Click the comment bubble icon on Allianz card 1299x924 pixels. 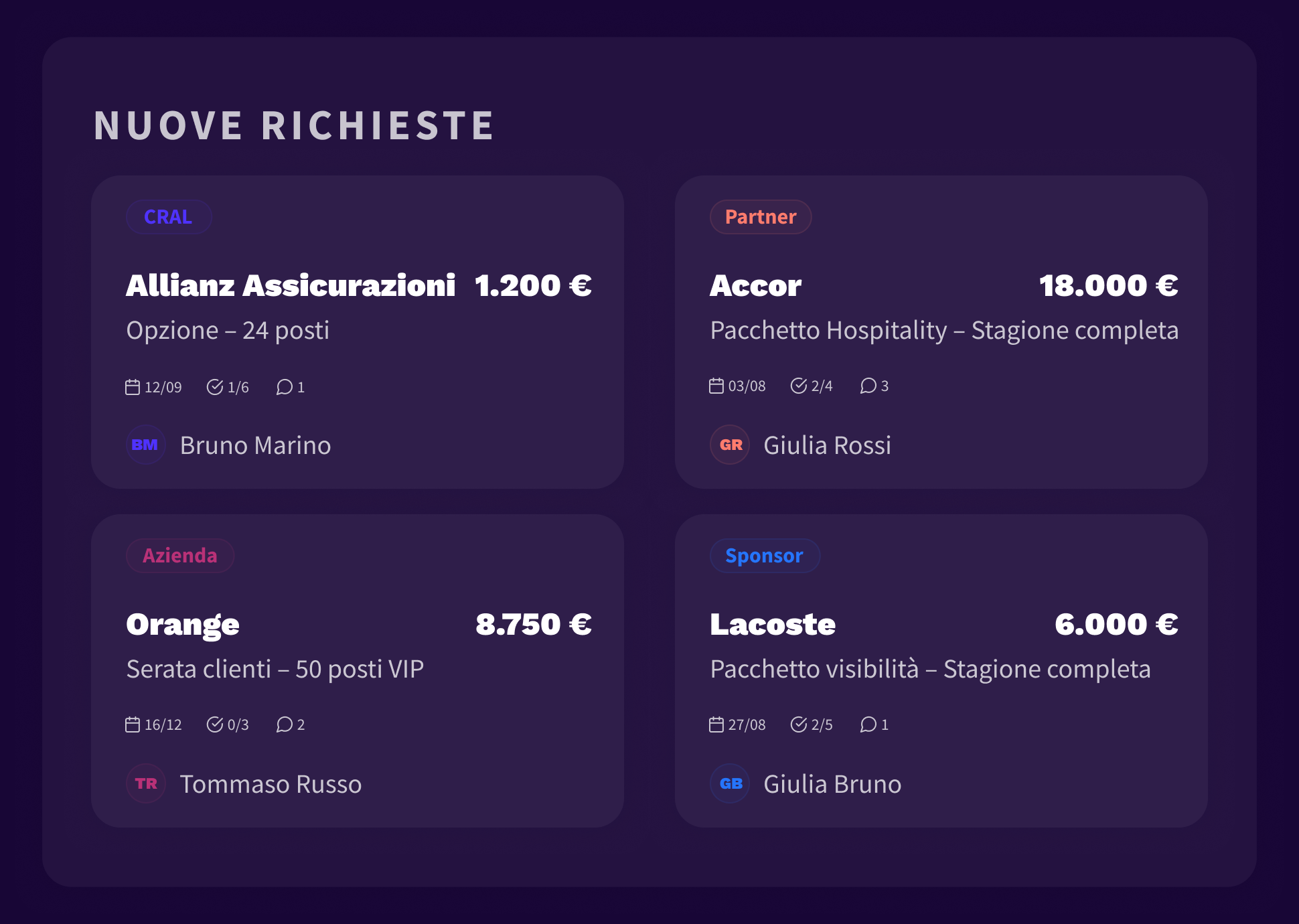(285, 387)
